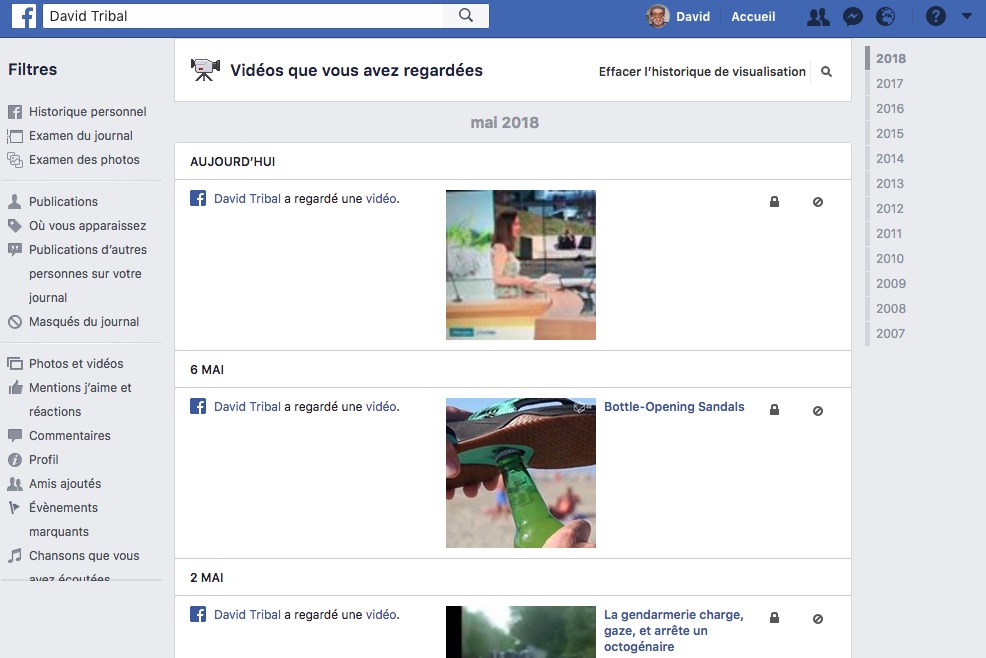986x658 pixels.
Task: Open the Bottle-Opening Sandals title link
Action: tap(674, 407)
